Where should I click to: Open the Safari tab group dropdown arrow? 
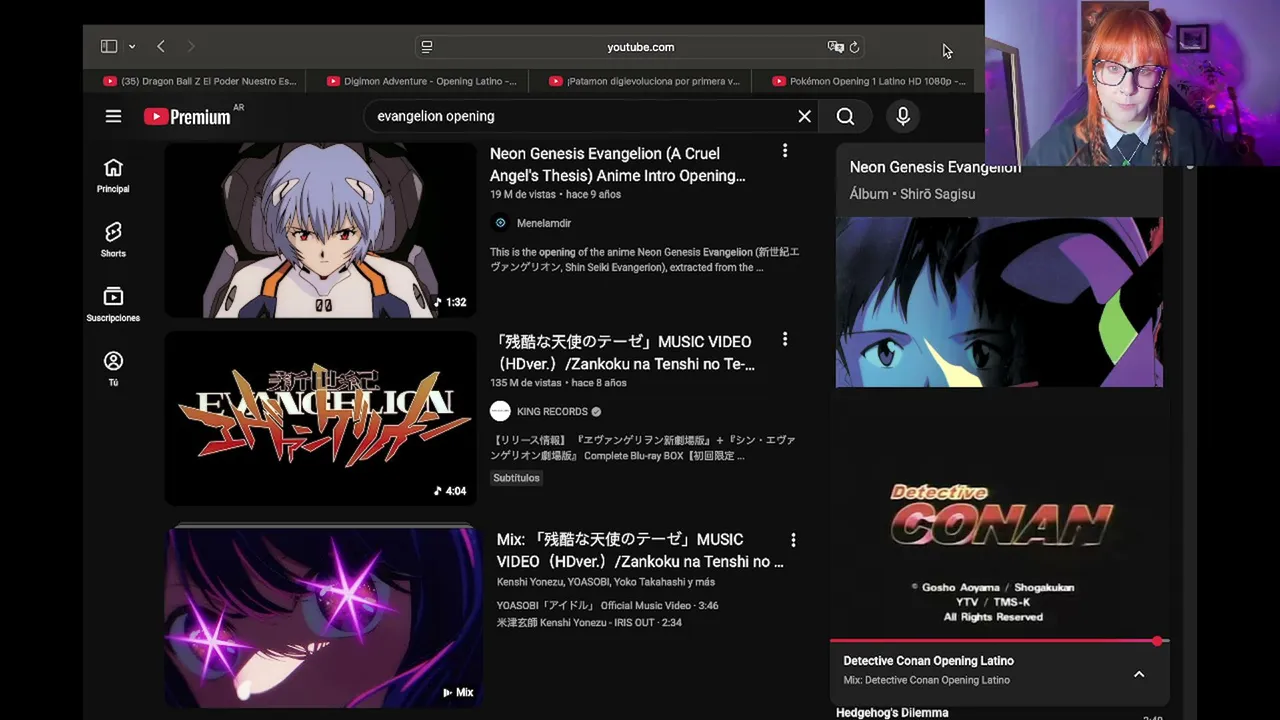pos(131,47)
